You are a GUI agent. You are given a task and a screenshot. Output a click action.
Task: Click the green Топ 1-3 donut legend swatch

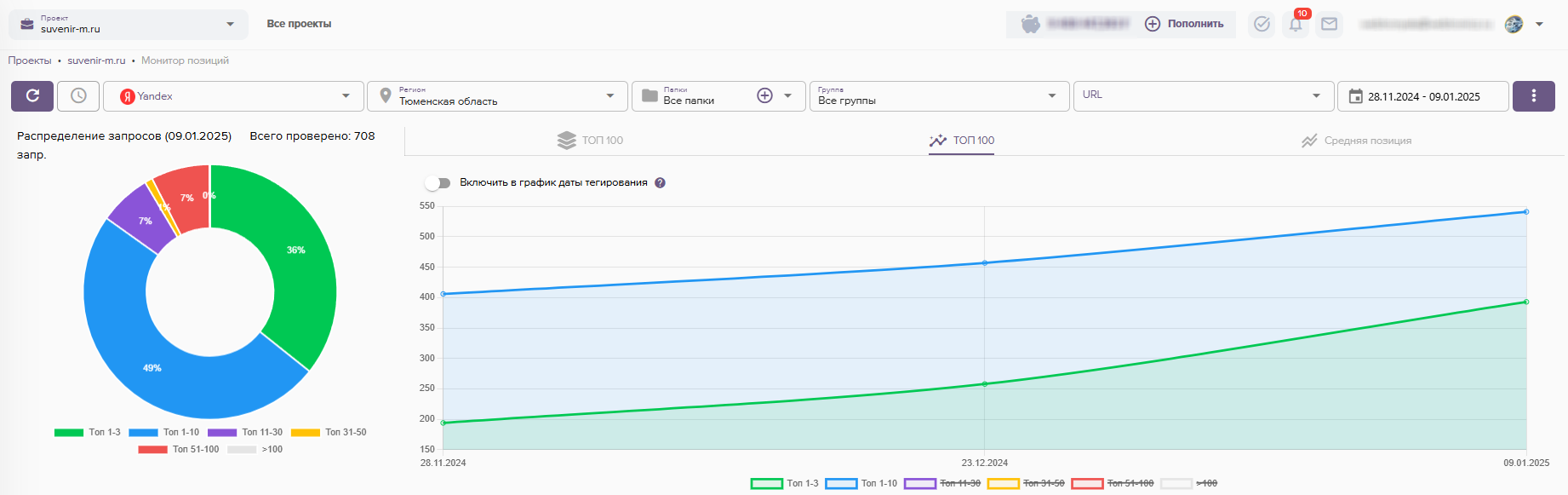[69, 433]
